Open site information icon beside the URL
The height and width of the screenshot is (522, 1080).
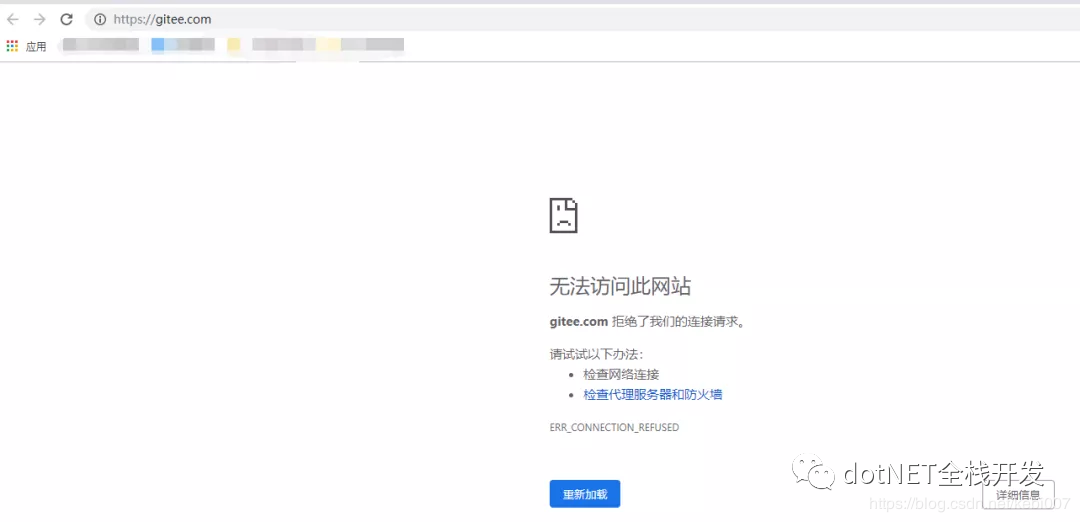point(100,19)
